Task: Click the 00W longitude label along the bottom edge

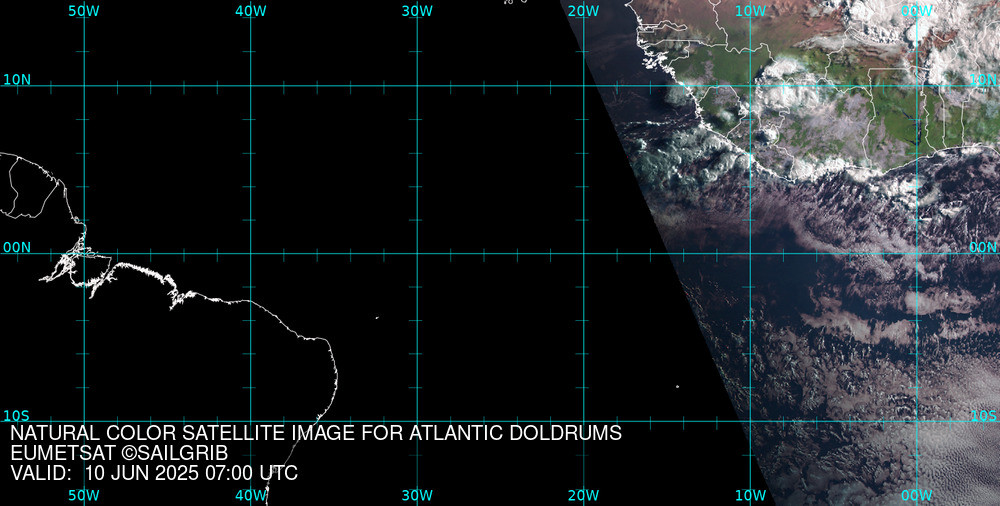Action: pos(917,495)
